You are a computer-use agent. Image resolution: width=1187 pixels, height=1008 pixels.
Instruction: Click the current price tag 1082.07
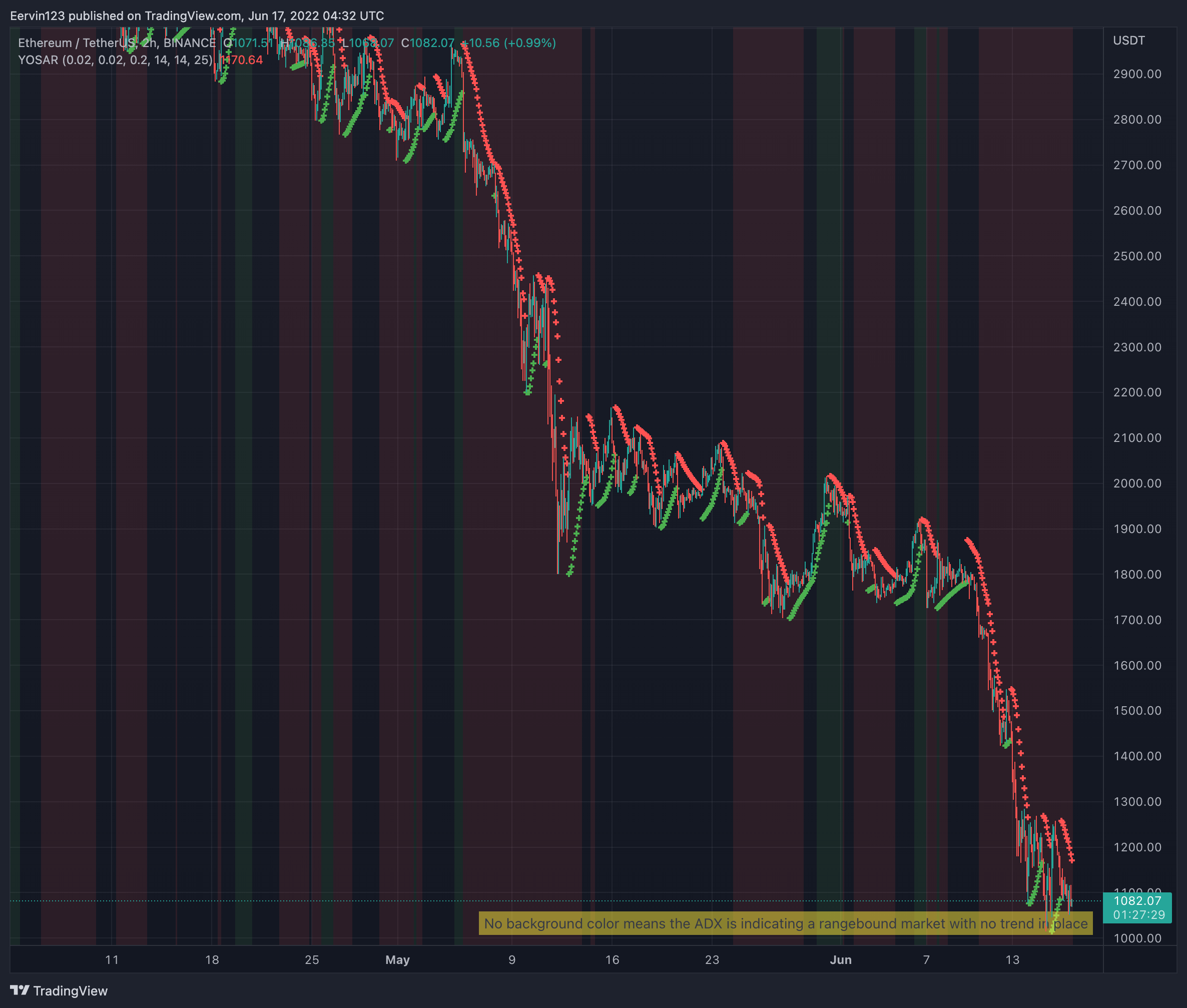coord(1137,900)
